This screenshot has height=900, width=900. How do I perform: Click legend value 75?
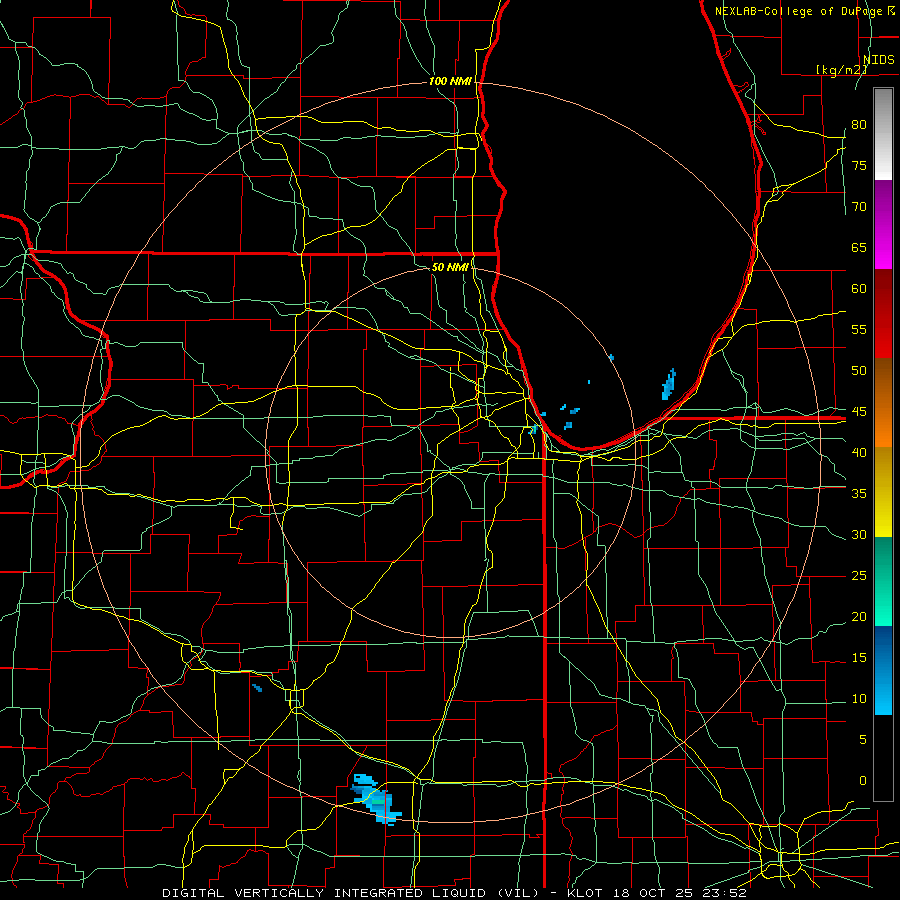859,166
